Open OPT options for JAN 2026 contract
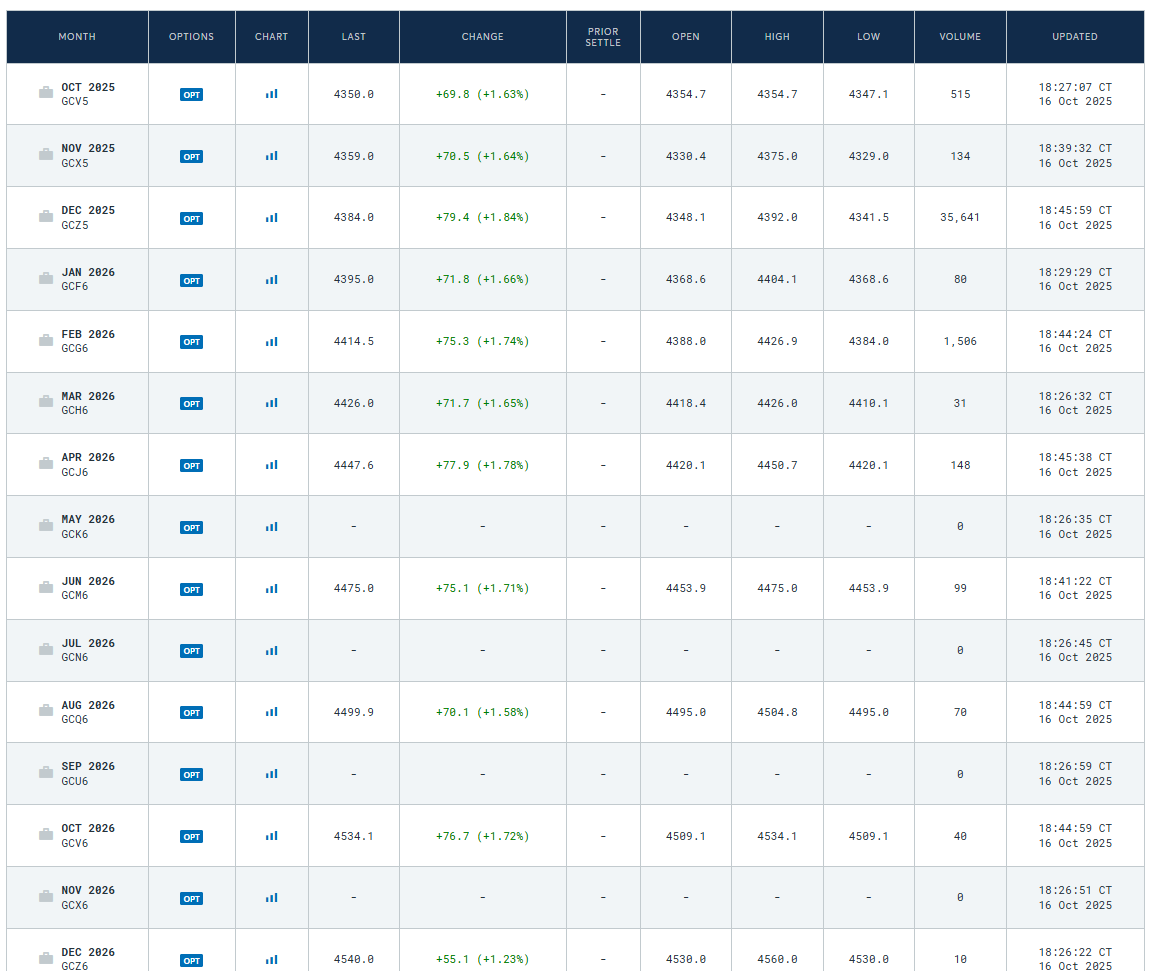The width and height of the screenshot is (1156, 971). tap(192, 281)
